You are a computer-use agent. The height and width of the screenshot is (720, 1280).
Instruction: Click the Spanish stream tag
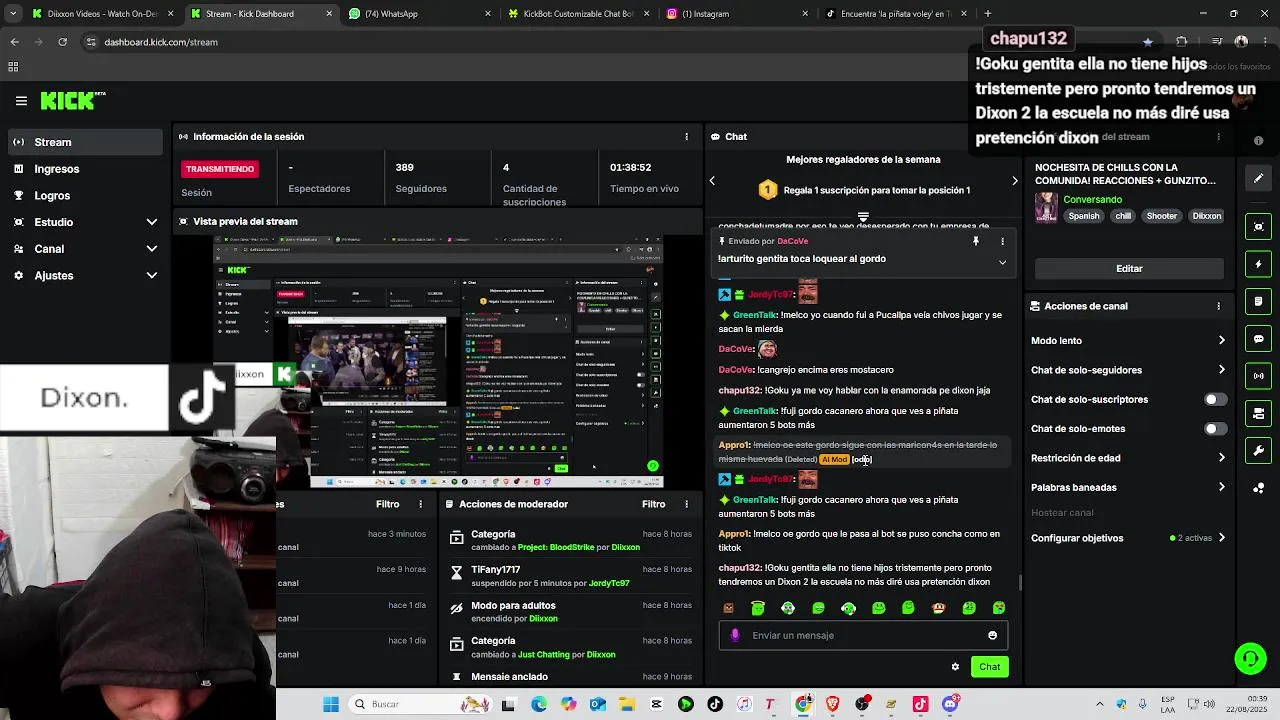tap(1083, 216)
